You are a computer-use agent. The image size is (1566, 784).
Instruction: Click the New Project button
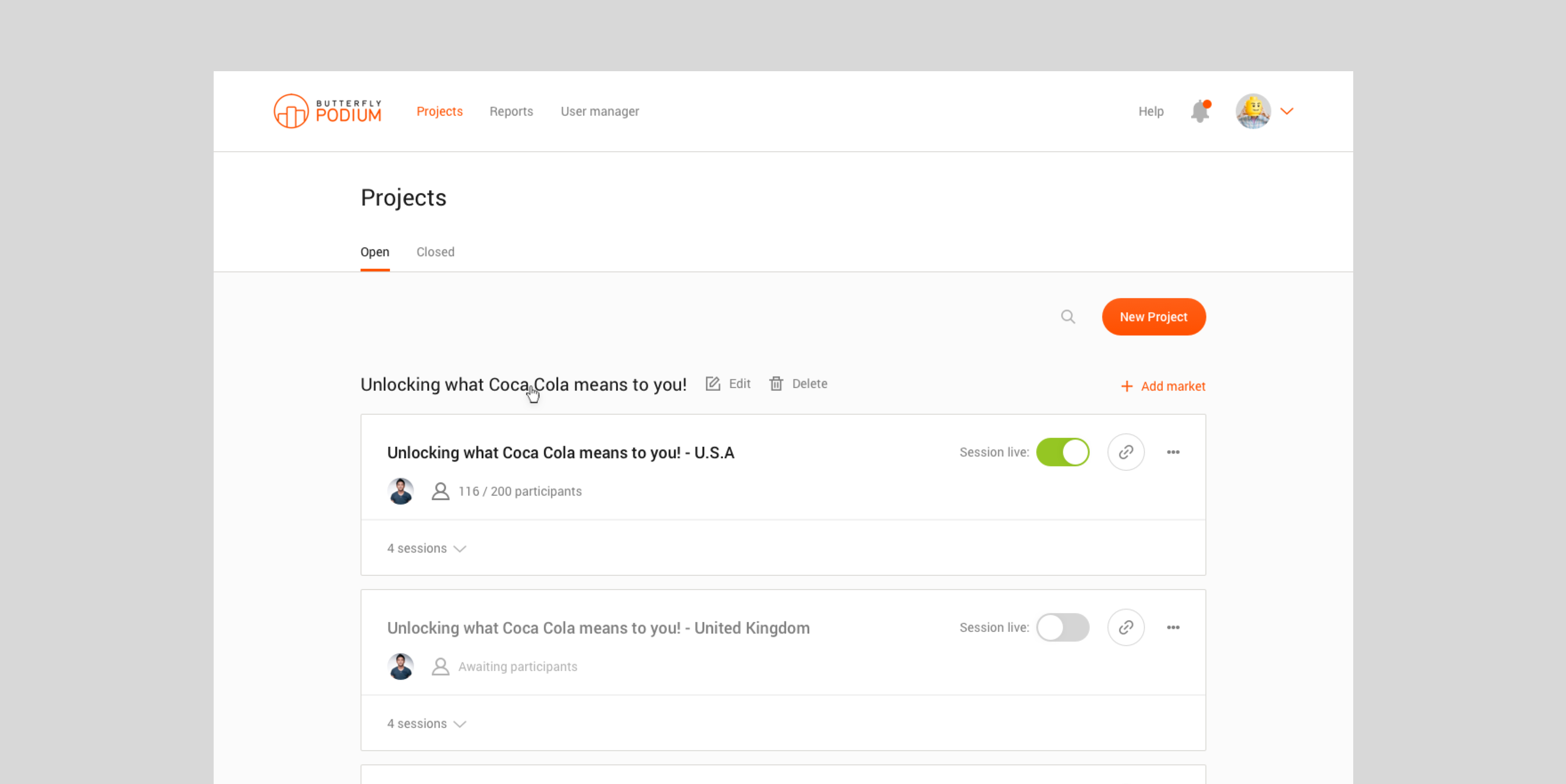click(x=1154, y=317)
